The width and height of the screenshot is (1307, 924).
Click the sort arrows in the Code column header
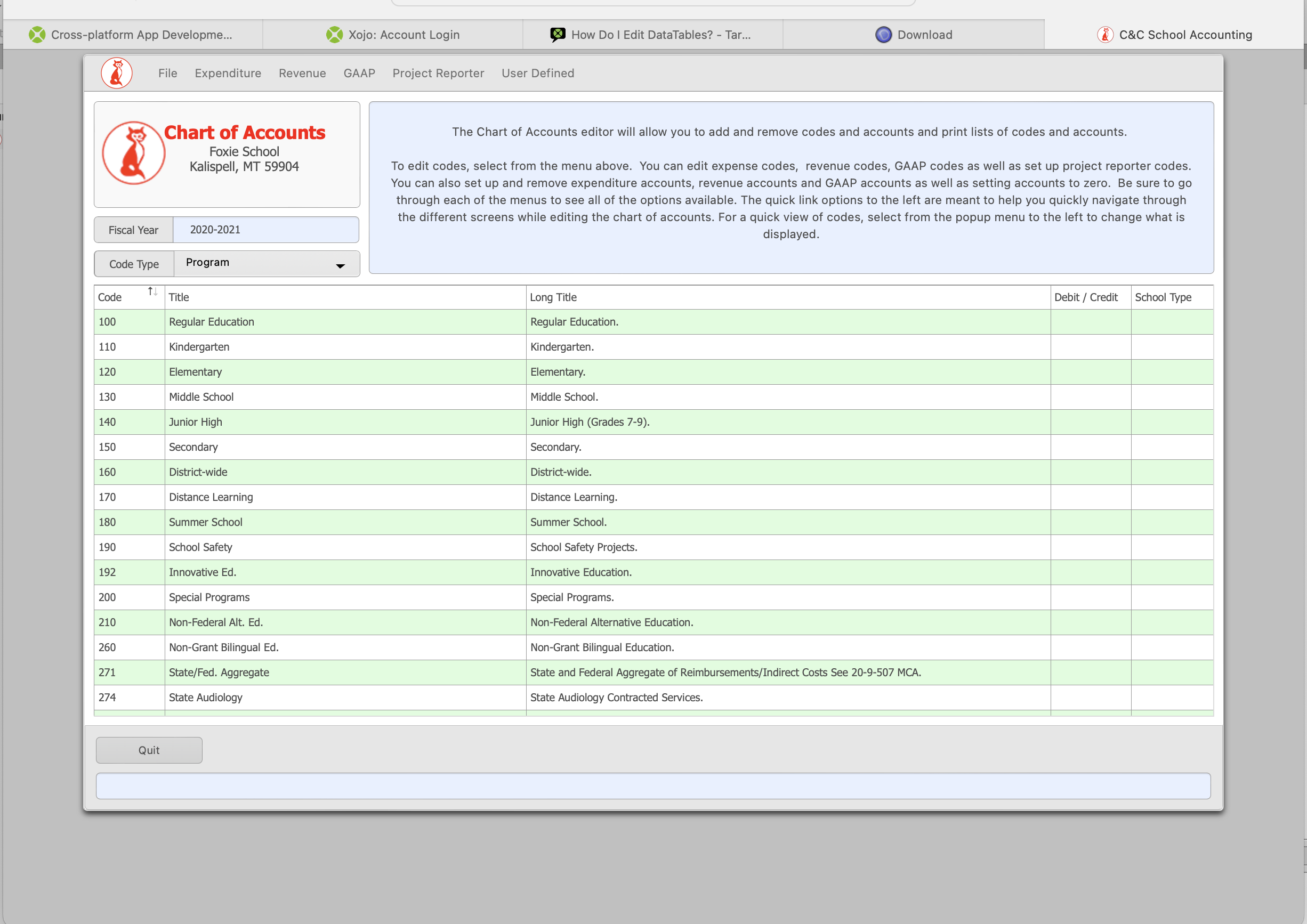click(152, 291)
